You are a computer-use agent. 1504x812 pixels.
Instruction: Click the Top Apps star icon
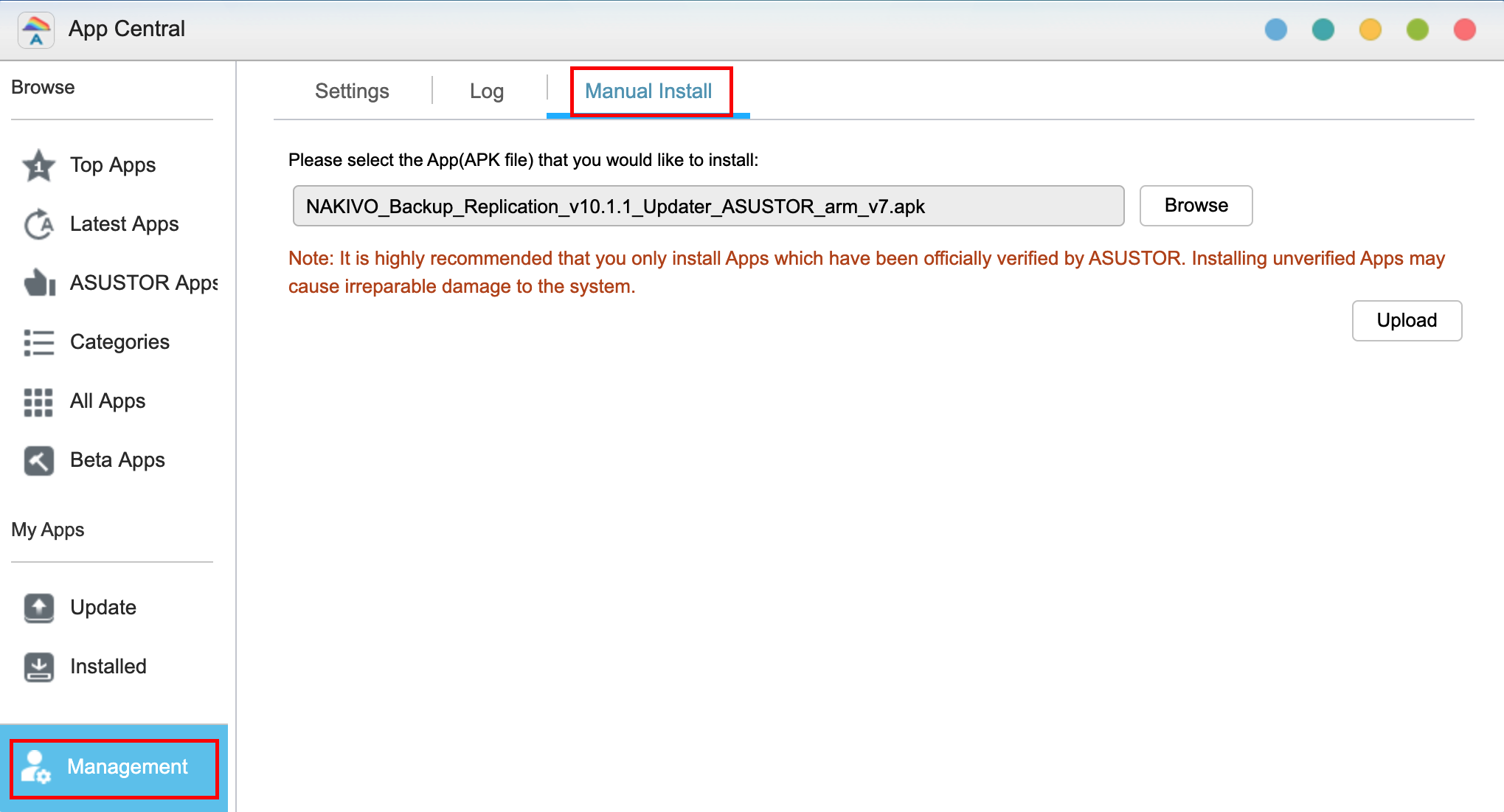pos(39,165)
